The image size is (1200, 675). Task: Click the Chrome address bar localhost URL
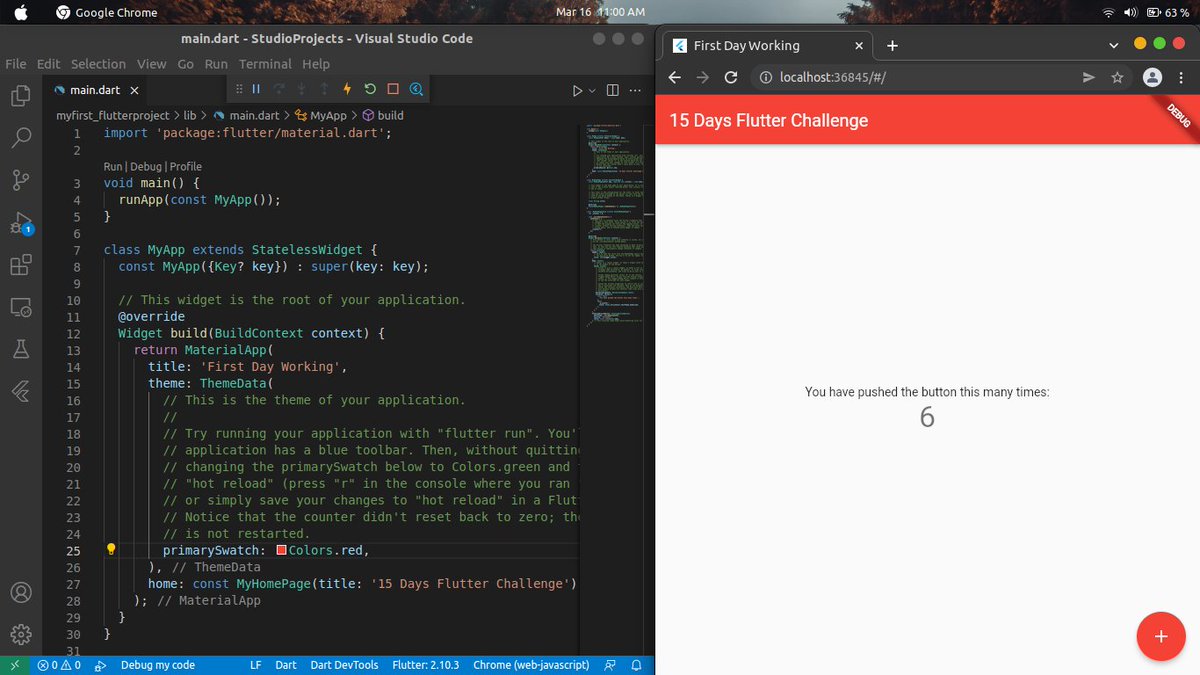pos(832,77)
